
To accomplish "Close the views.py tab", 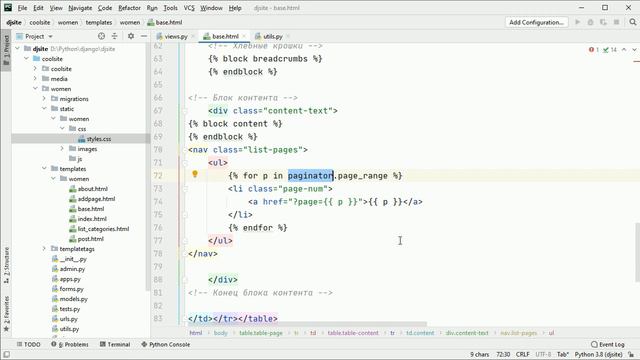I will point(193,36).
